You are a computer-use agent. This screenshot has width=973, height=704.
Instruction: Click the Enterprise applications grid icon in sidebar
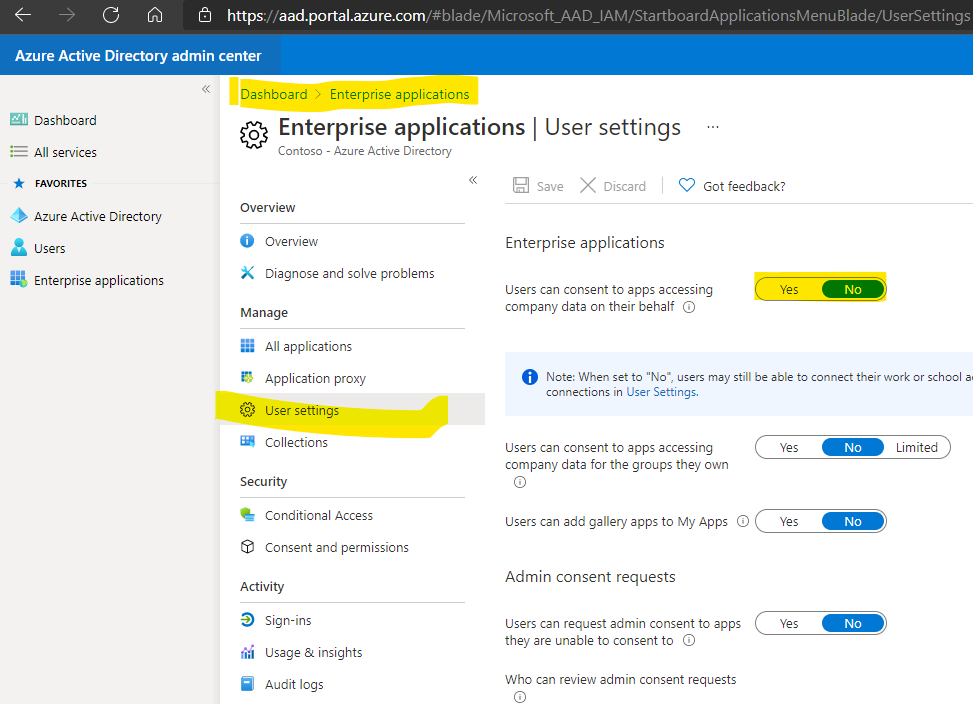coord(19,280)
